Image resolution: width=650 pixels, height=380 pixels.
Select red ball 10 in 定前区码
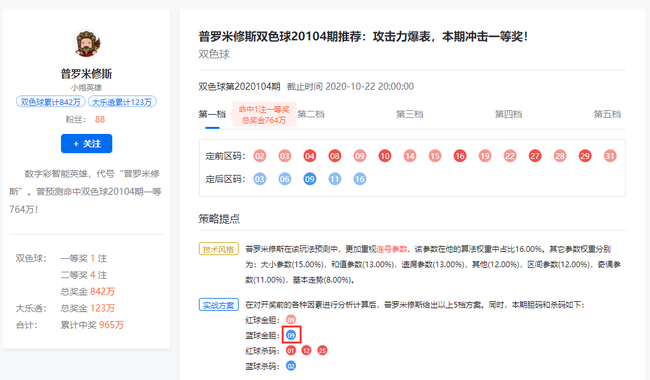coord(385,156)
